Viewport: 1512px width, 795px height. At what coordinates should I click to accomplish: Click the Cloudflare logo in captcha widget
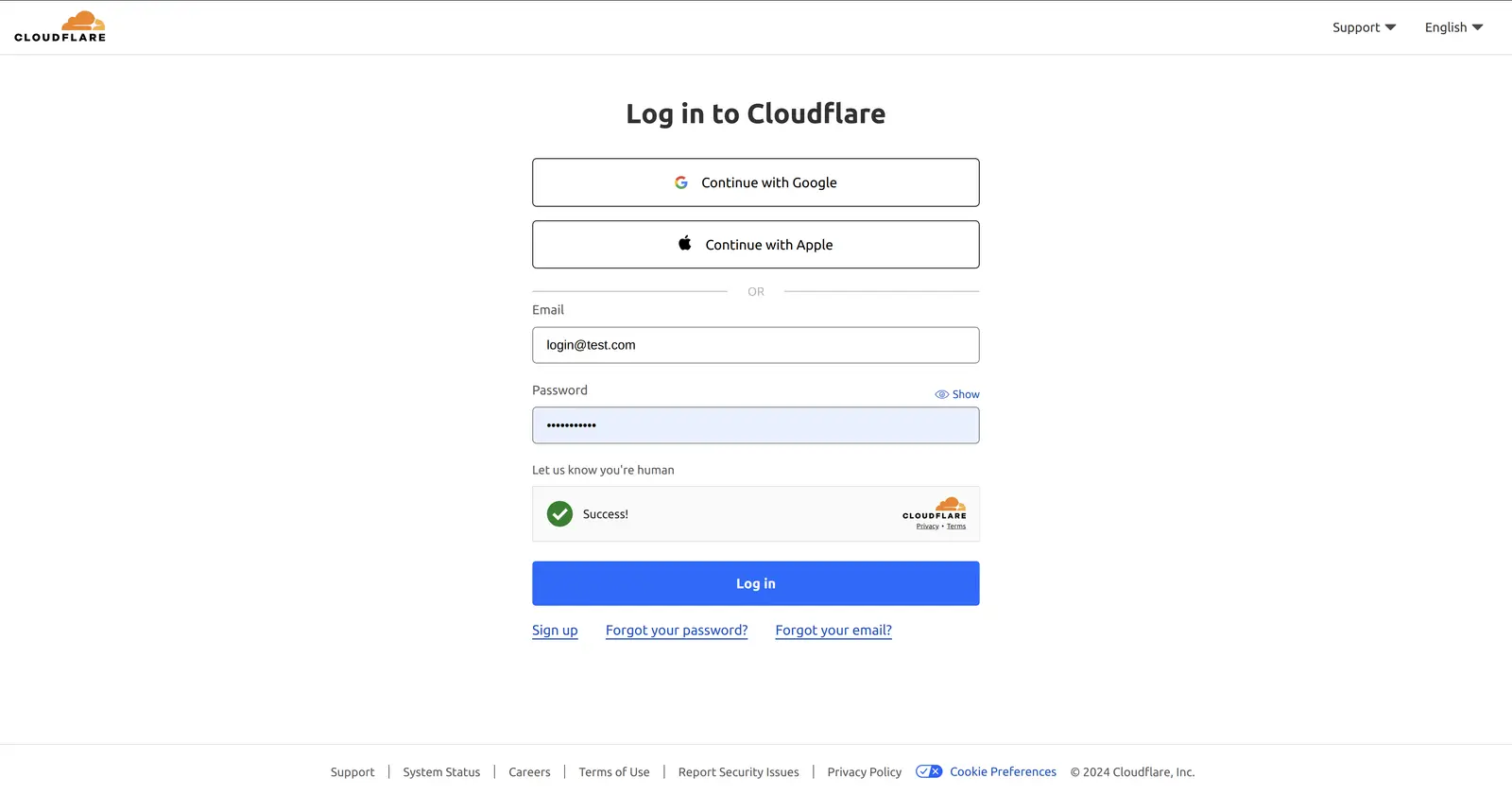[935, 508]
